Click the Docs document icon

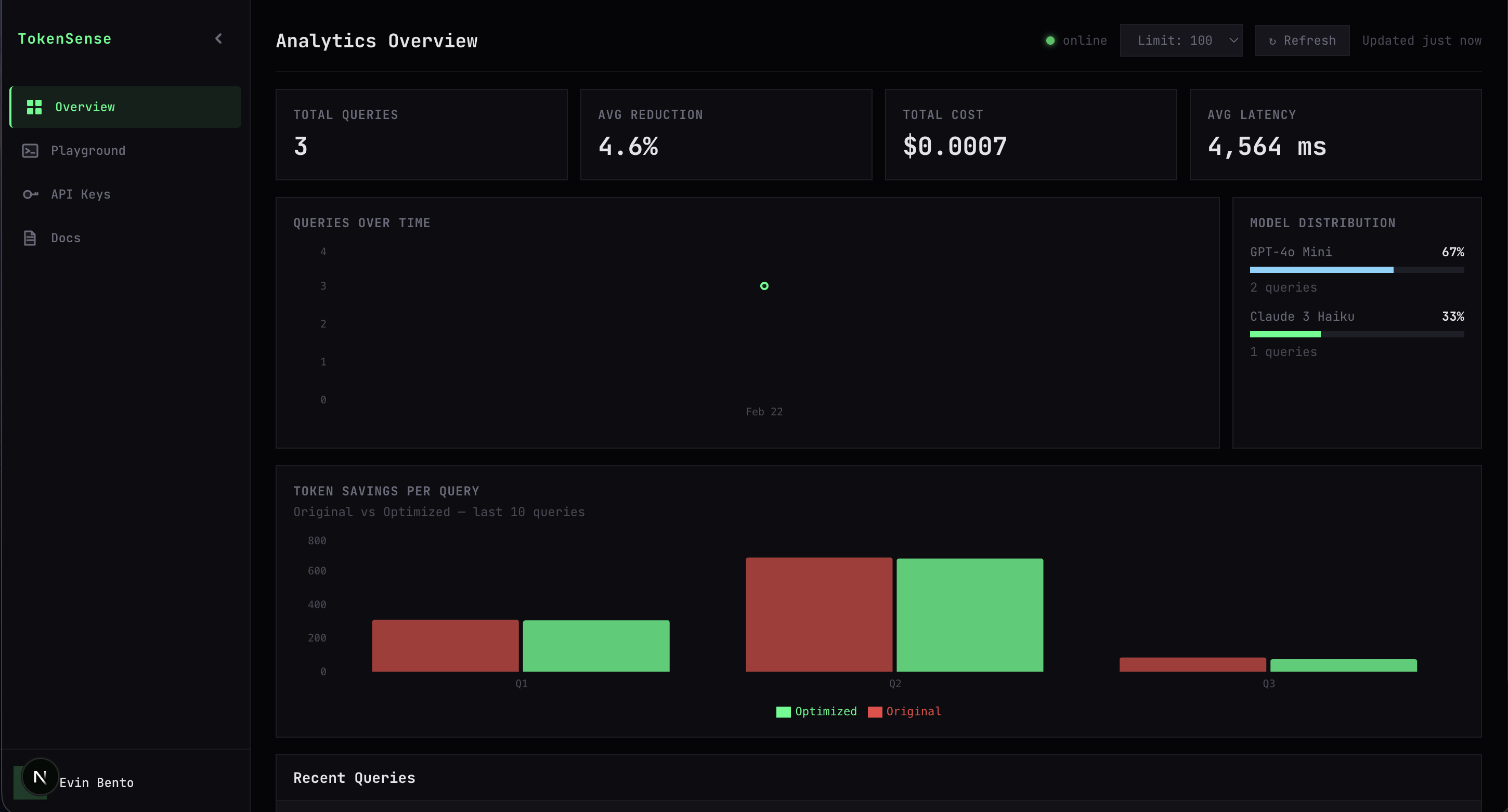pyautogui.click(x=30, y=238)
